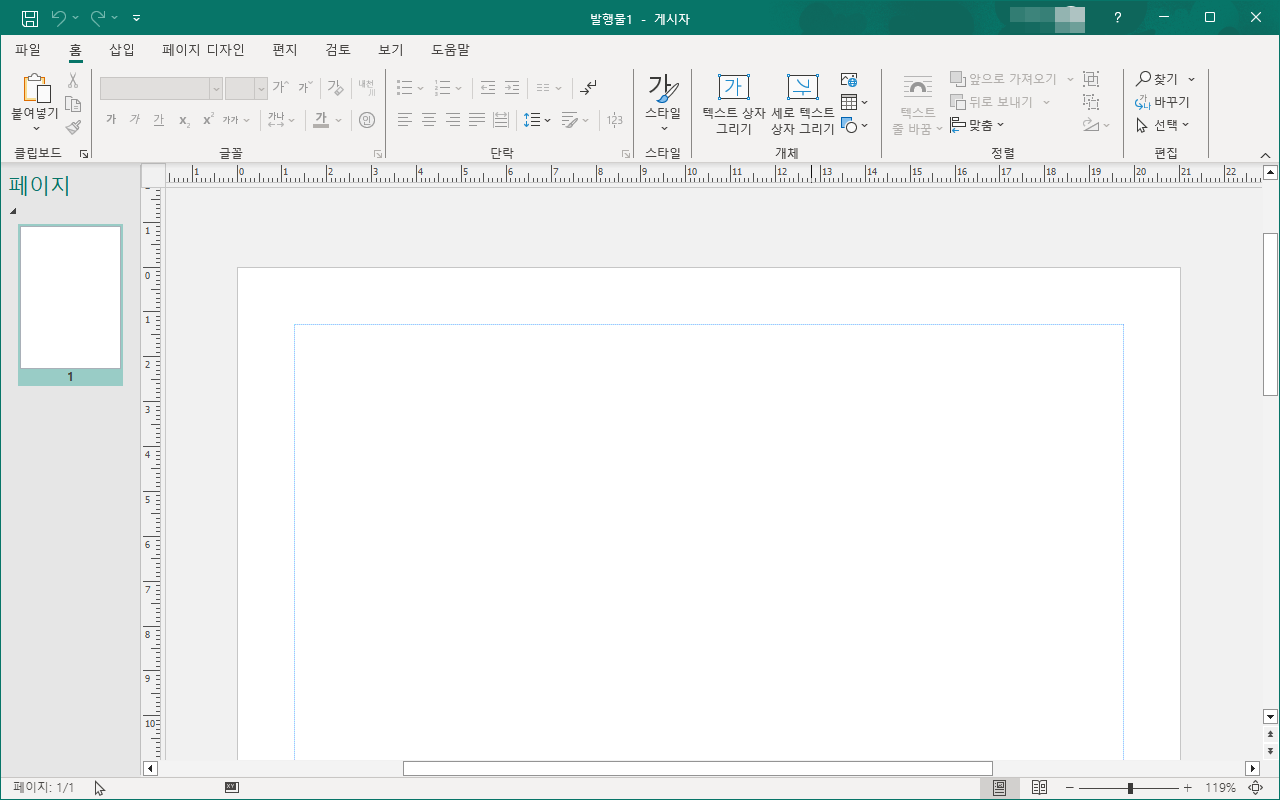Switch to the 삽입 tab
Viewport: 1280px width, 800px height.
tap(122, 49)
